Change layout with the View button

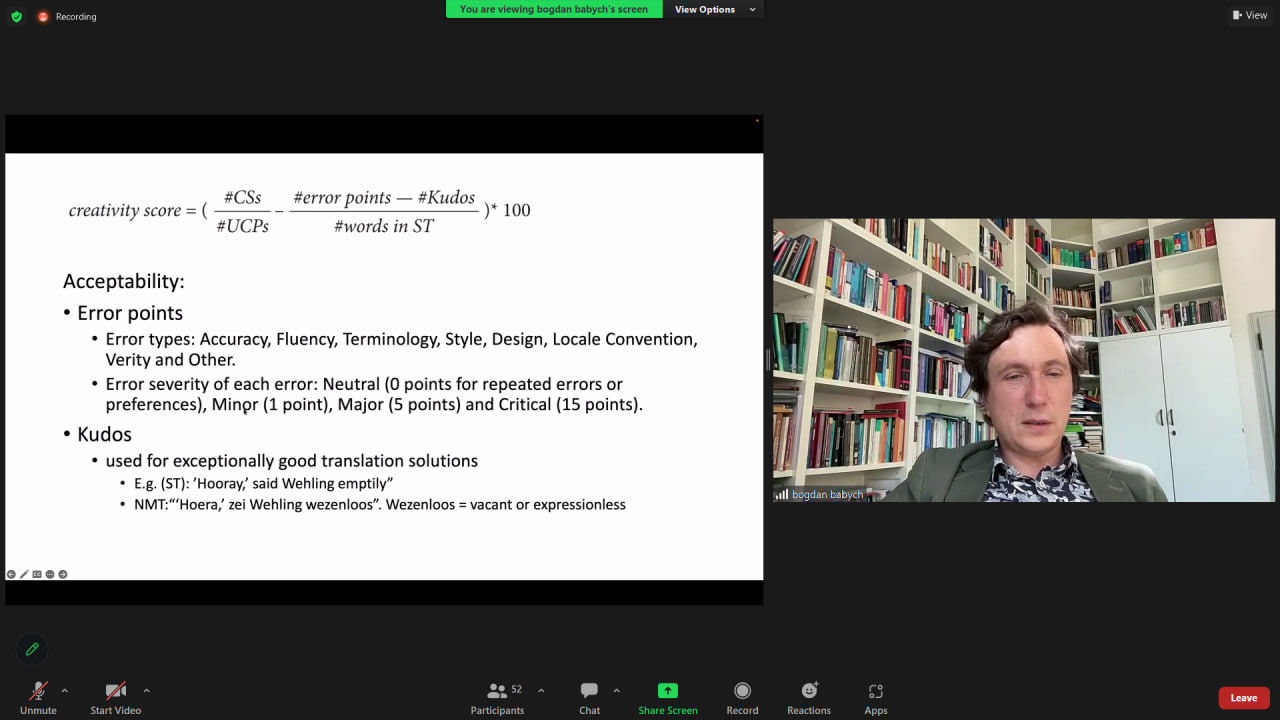[x=1250, y=15]
